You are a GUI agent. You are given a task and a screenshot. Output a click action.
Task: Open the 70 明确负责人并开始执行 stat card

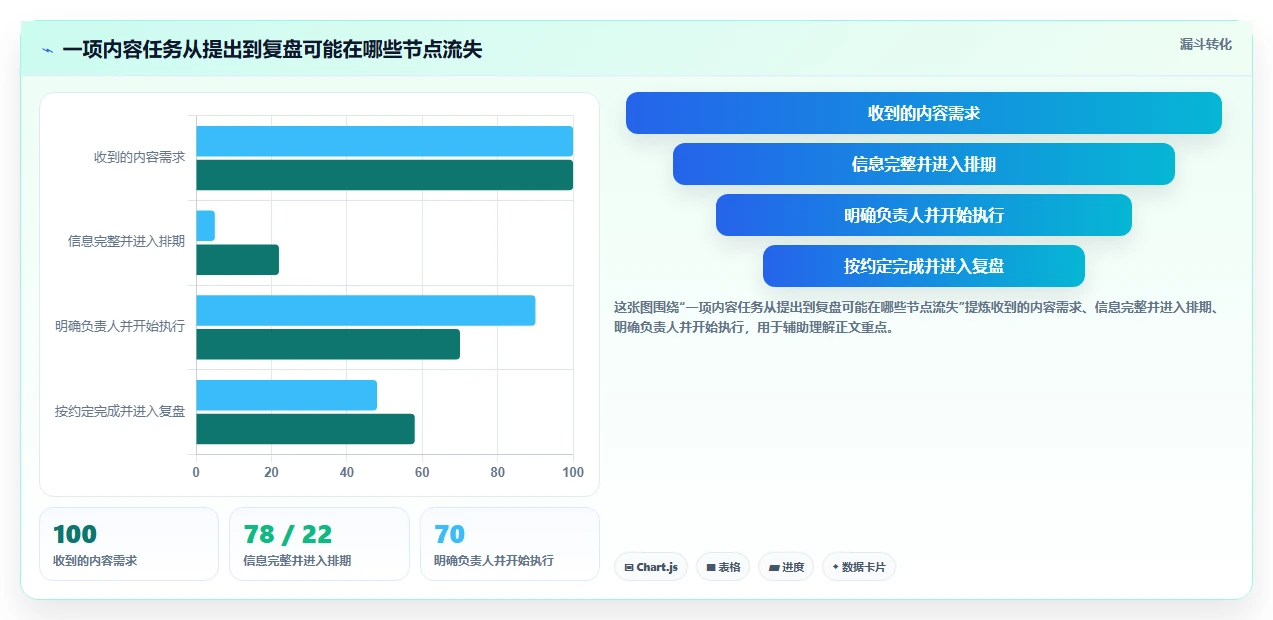coord(509,544)
